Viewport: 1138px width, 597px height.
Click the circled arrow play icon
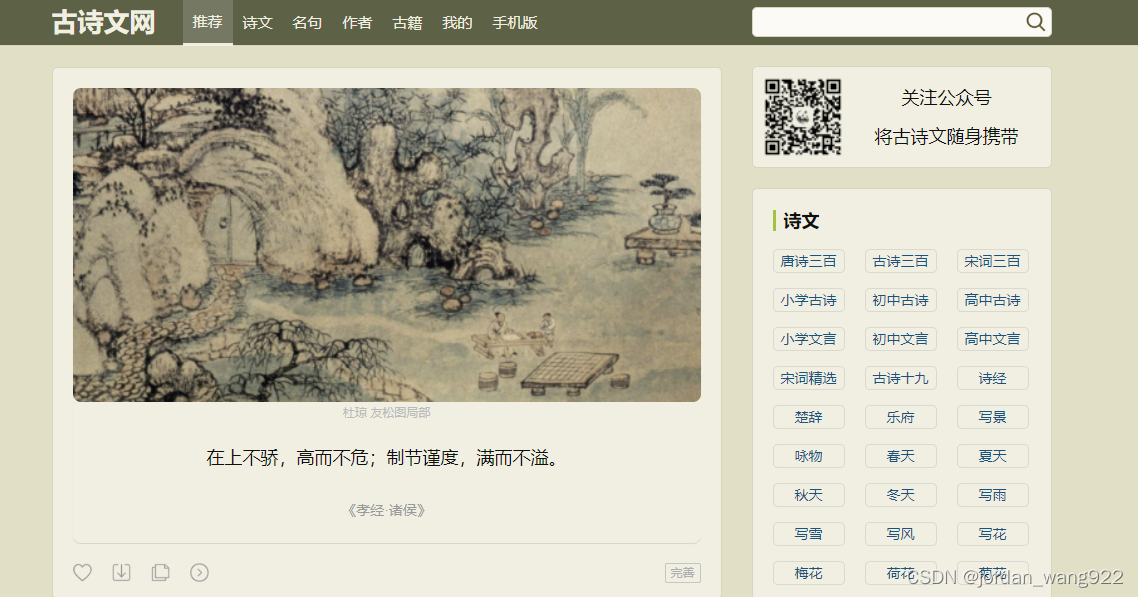pos(200,572)
